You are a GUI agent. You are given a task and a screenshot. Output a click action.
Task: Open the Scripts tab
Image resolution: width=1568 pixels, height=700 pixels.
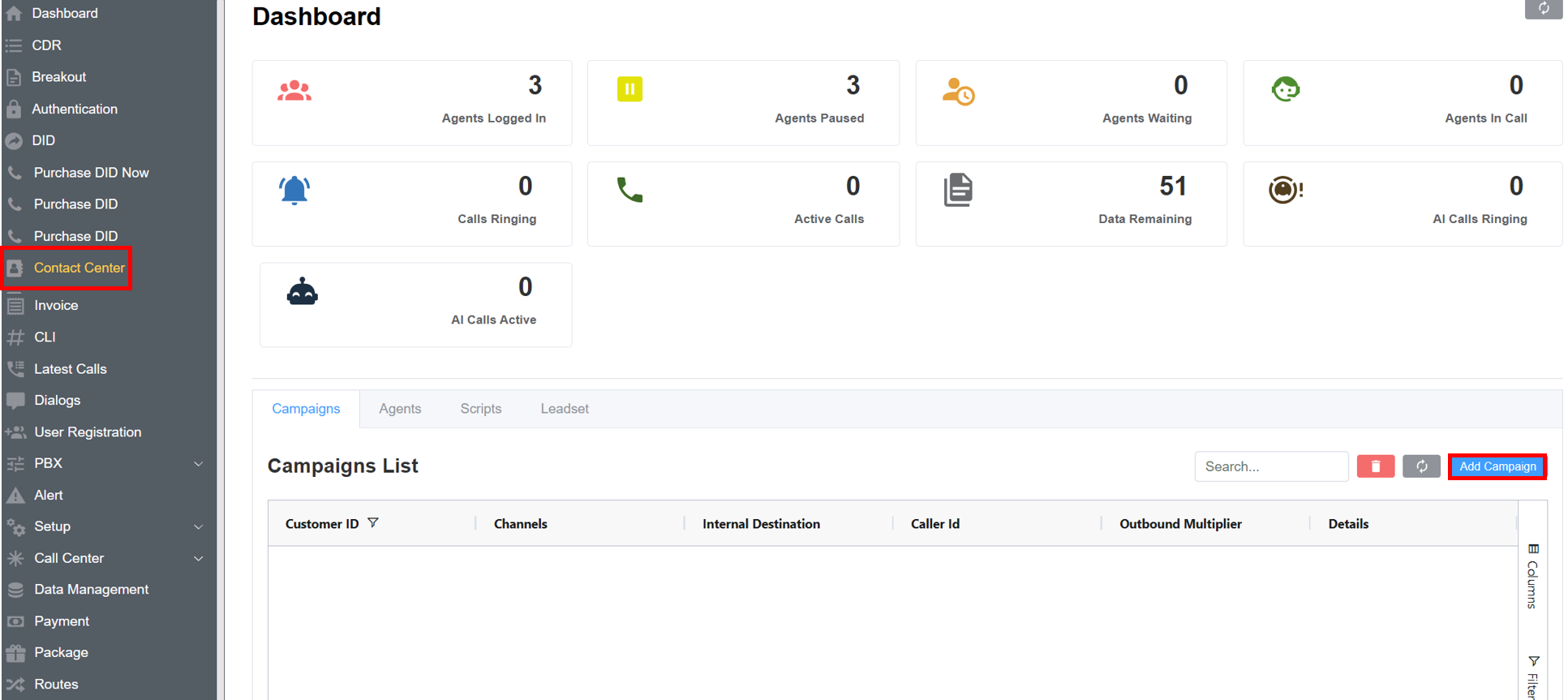point(481,409)
